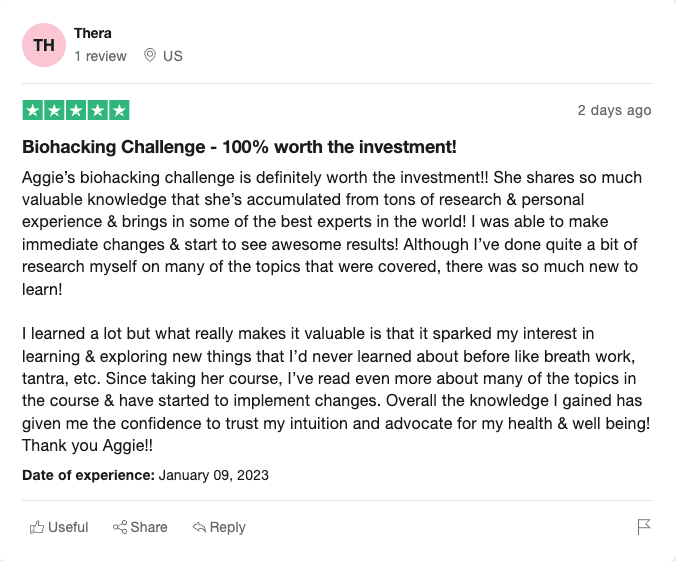Click the location pin icon beside US

(x=150, y=56)
